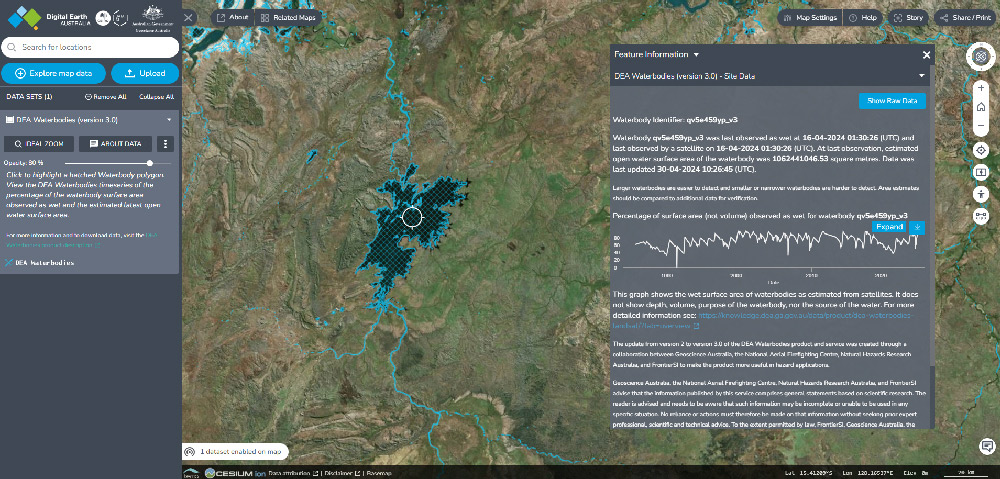1000x479 pixels.
Task: Expand the Feature Information dropdown arrow
Action: (696, 54)
